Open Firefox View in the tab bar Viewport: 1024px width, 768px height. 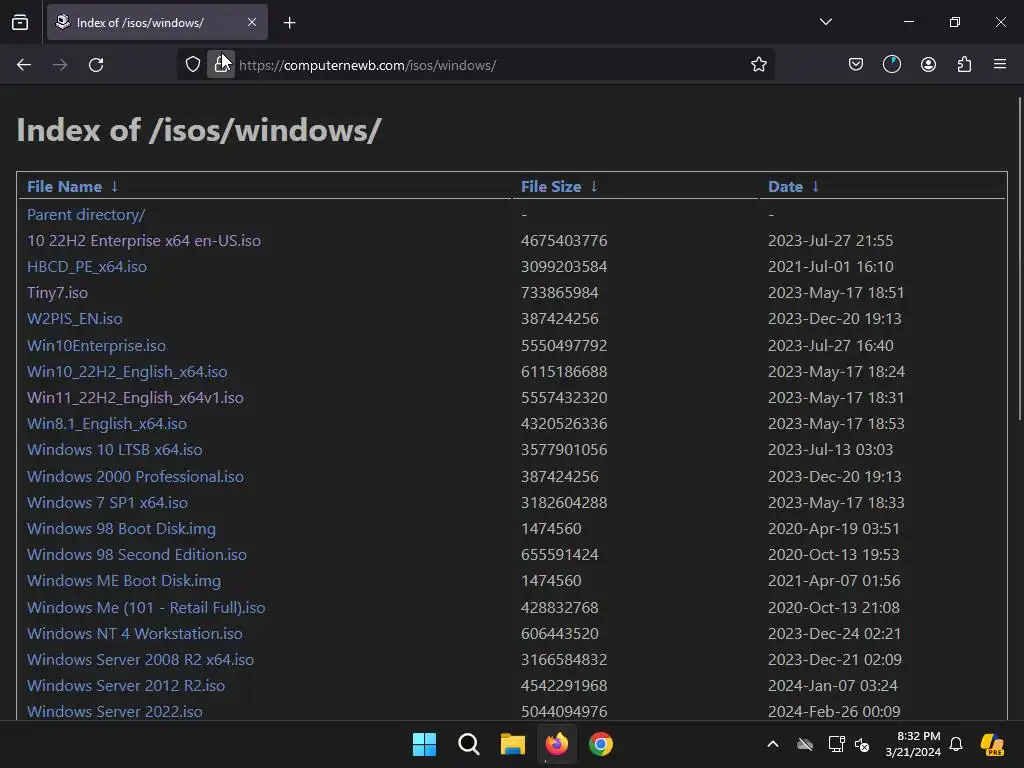pos(20,22)
